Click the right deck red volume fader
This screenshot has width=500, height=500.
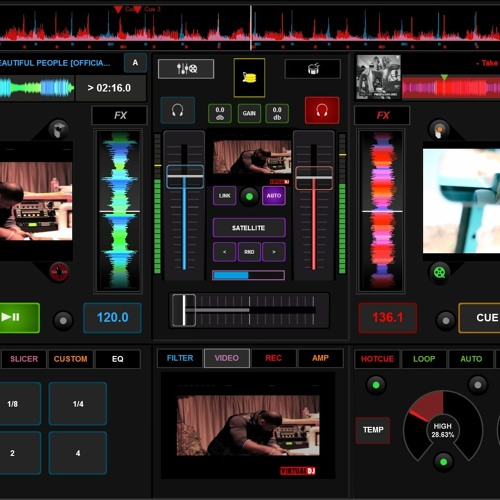(314, 178)
